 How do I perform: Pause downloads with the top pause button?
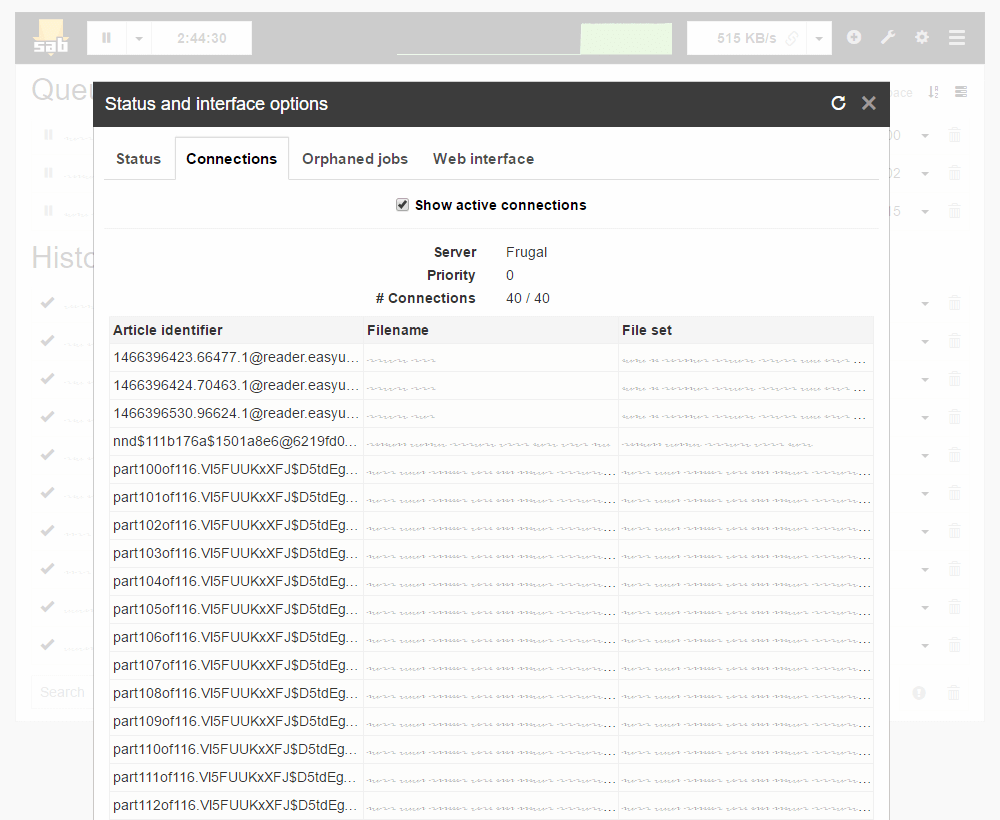click(x=106, y=38)
